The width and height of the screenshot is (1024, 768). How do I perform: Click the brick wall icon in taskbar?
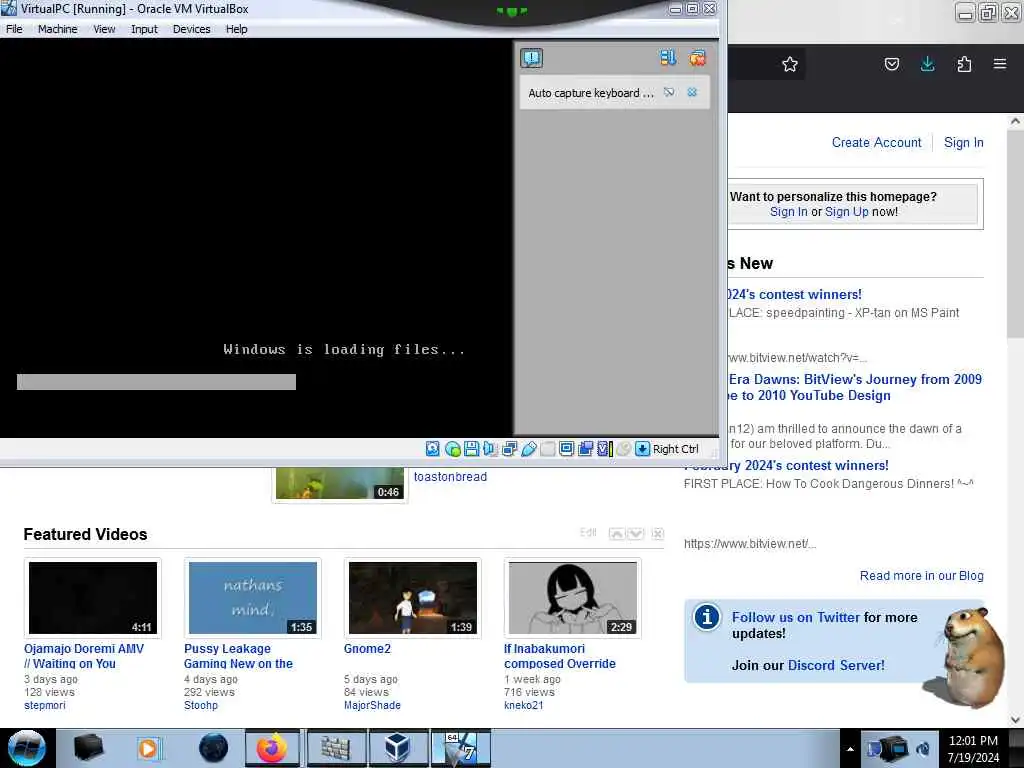tap(336, 748)
